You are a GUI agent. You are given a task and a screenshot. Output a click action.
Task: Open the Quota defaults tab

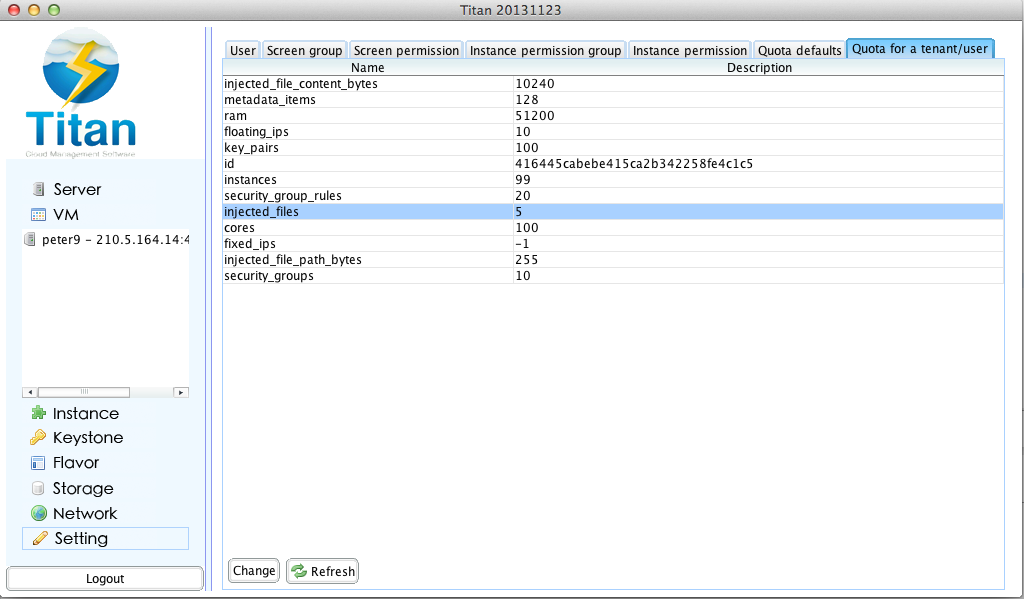[x=797, y=48]
